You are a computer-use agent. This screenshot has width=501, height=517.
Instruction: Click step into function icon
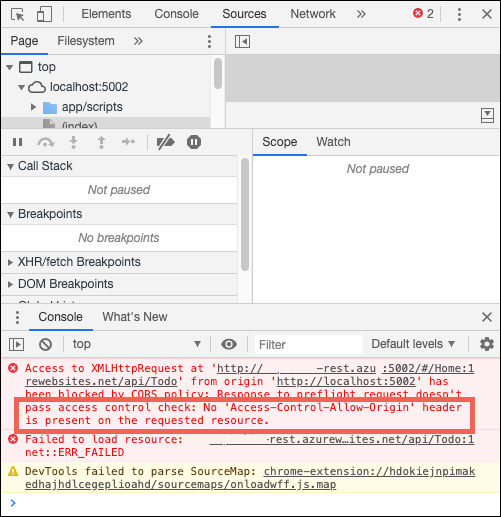73,142
